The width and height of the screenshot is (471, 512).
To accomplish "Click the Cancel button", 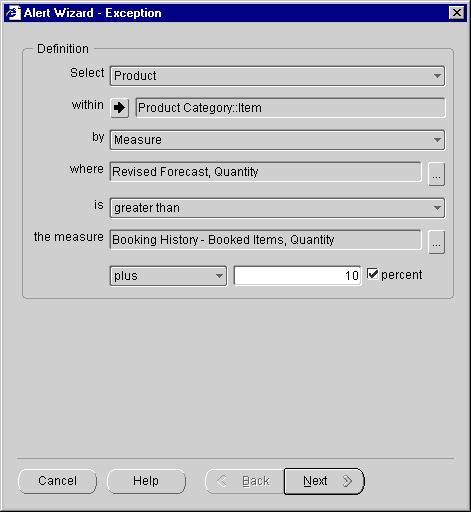I will click(x=57, y=481).
